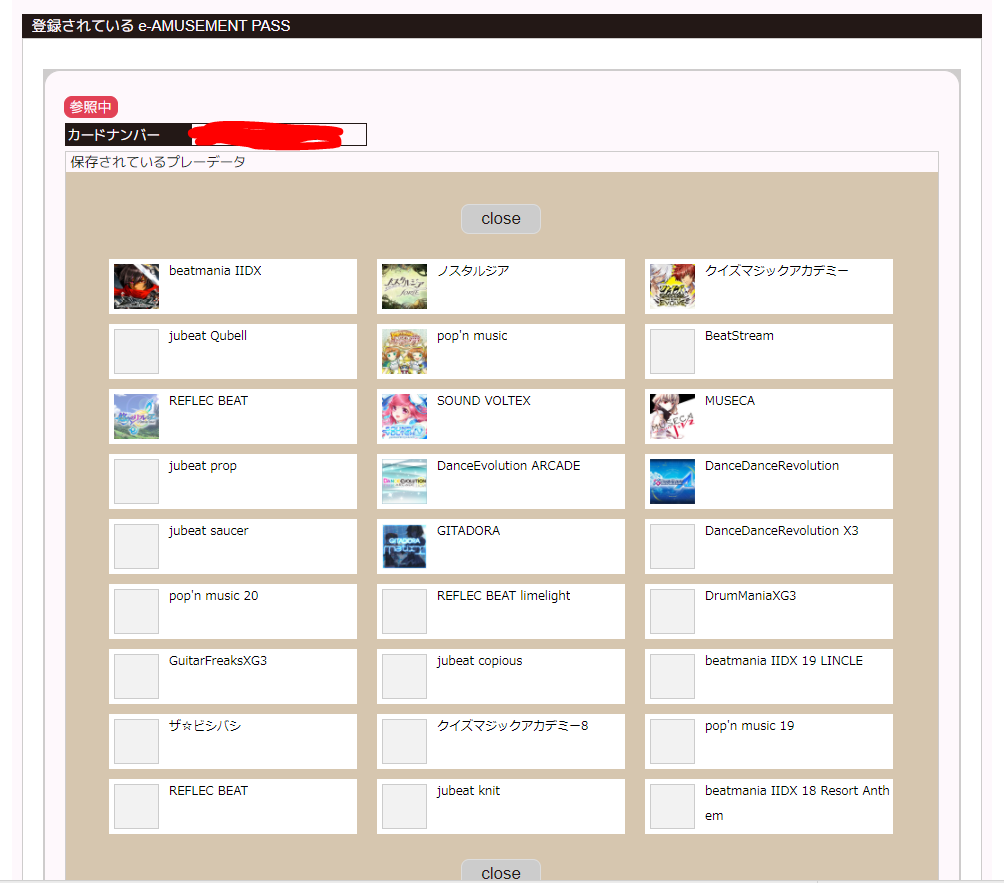Click the DanceDanceRevolution blue icon
Viewport: 1004px width, 883px height.
[672, 482]
